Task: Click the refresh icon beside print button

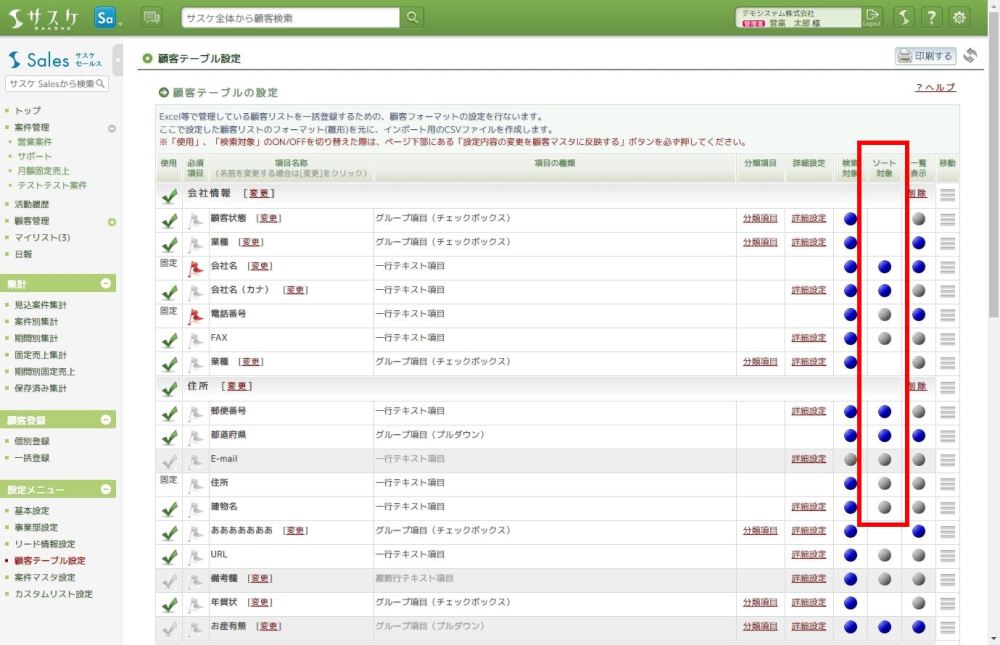Action: pyautogui.click(x=969, y=56)
